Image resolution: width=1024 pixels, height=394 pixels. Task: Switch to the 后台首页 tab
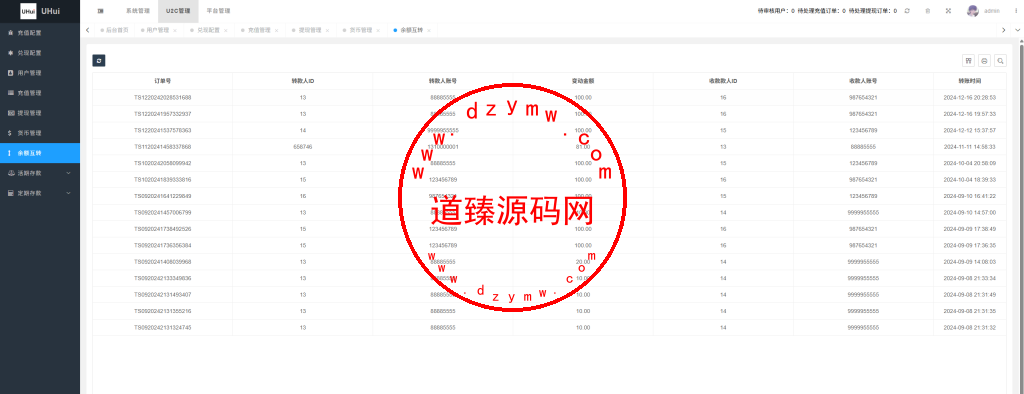(x=114, y=31)
